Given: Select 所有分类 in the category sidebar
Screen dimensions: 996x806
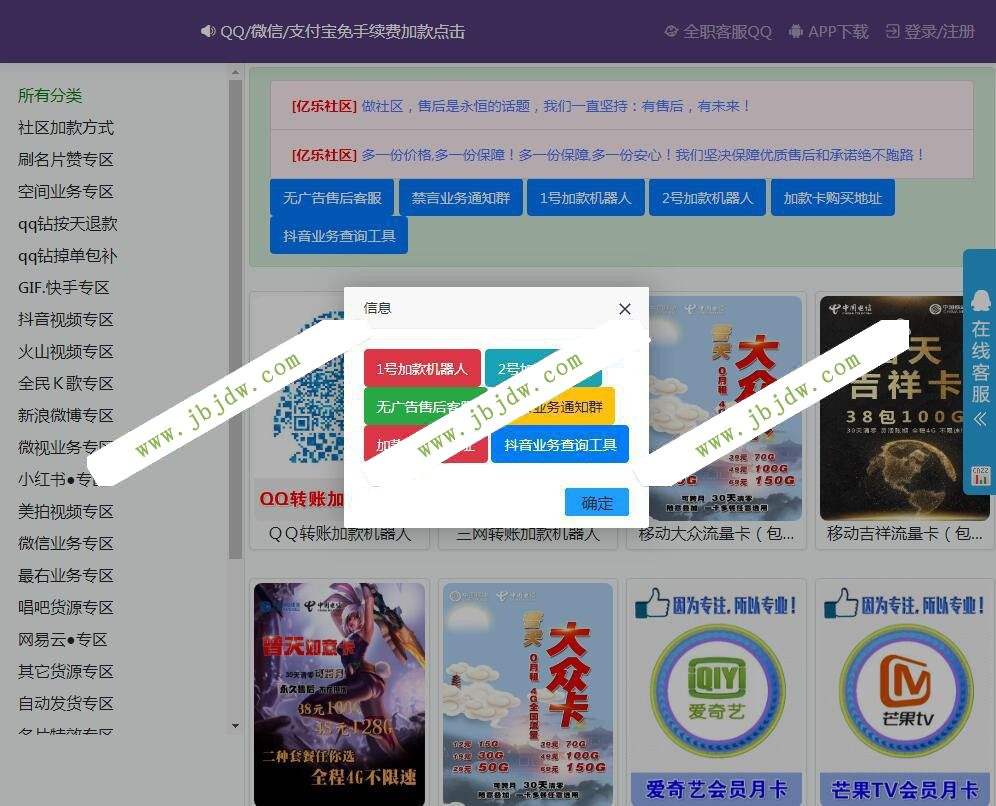Looking at the screenshot, I should (x=50, y=96).
